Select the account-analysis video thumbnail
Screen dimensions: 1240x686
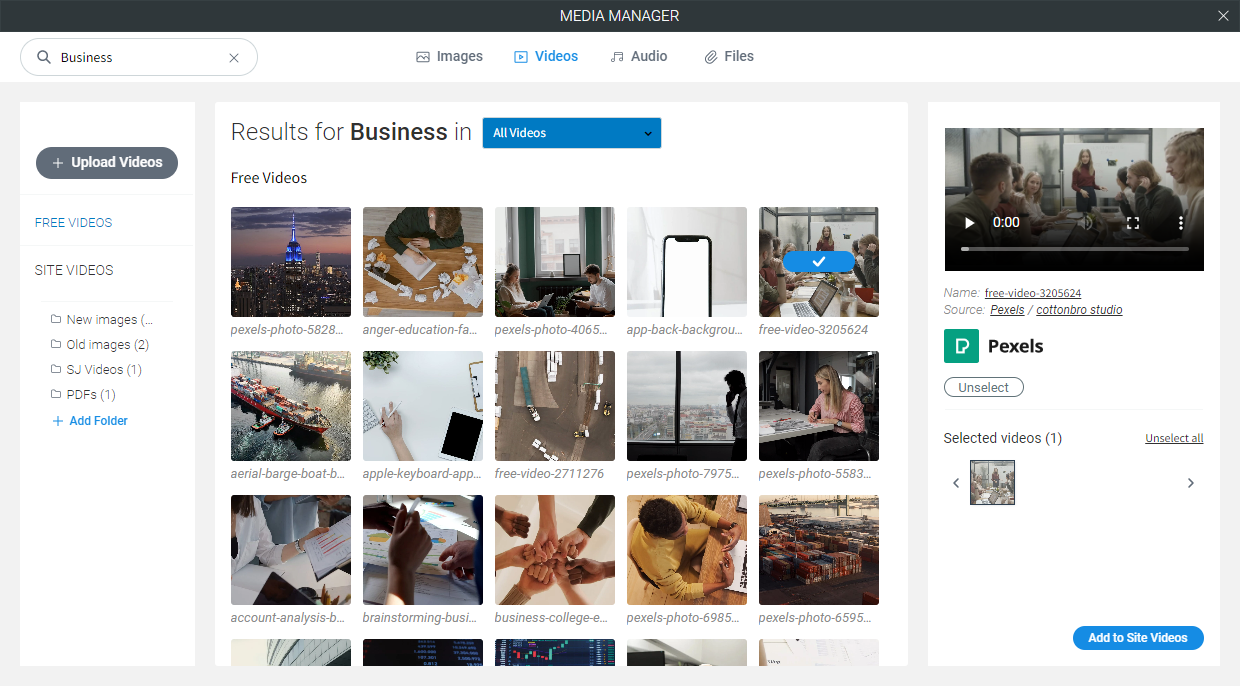click(291, 550)
